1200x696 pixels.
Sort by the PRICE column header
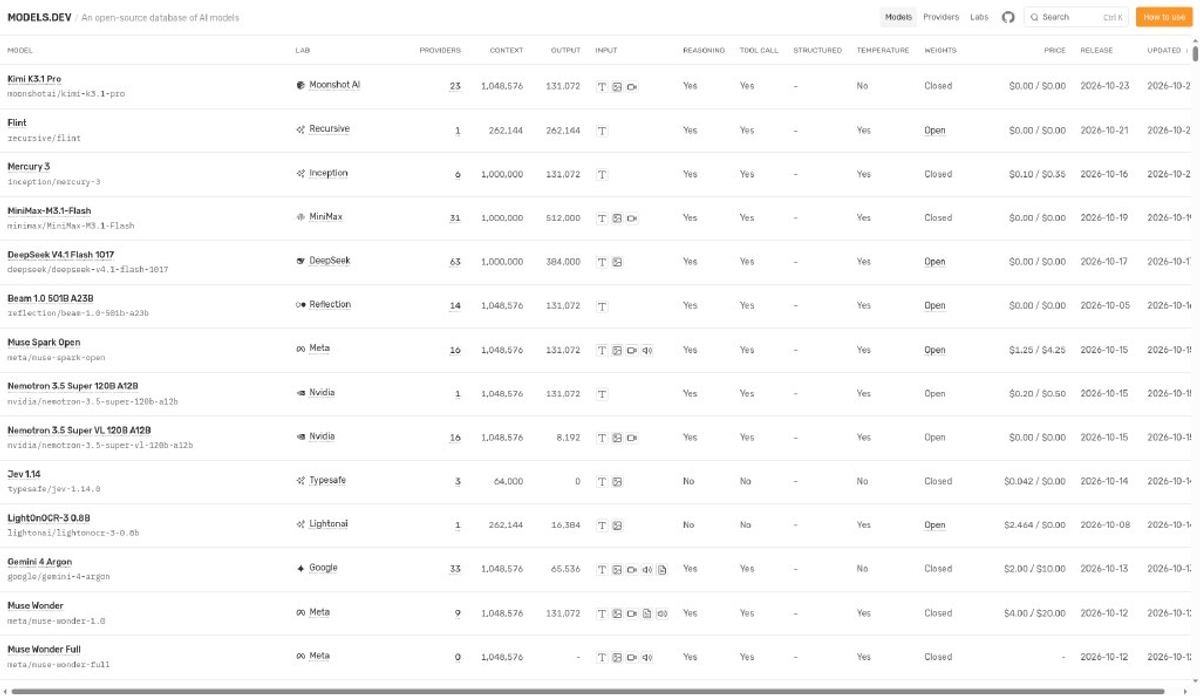click(1055, 50)
